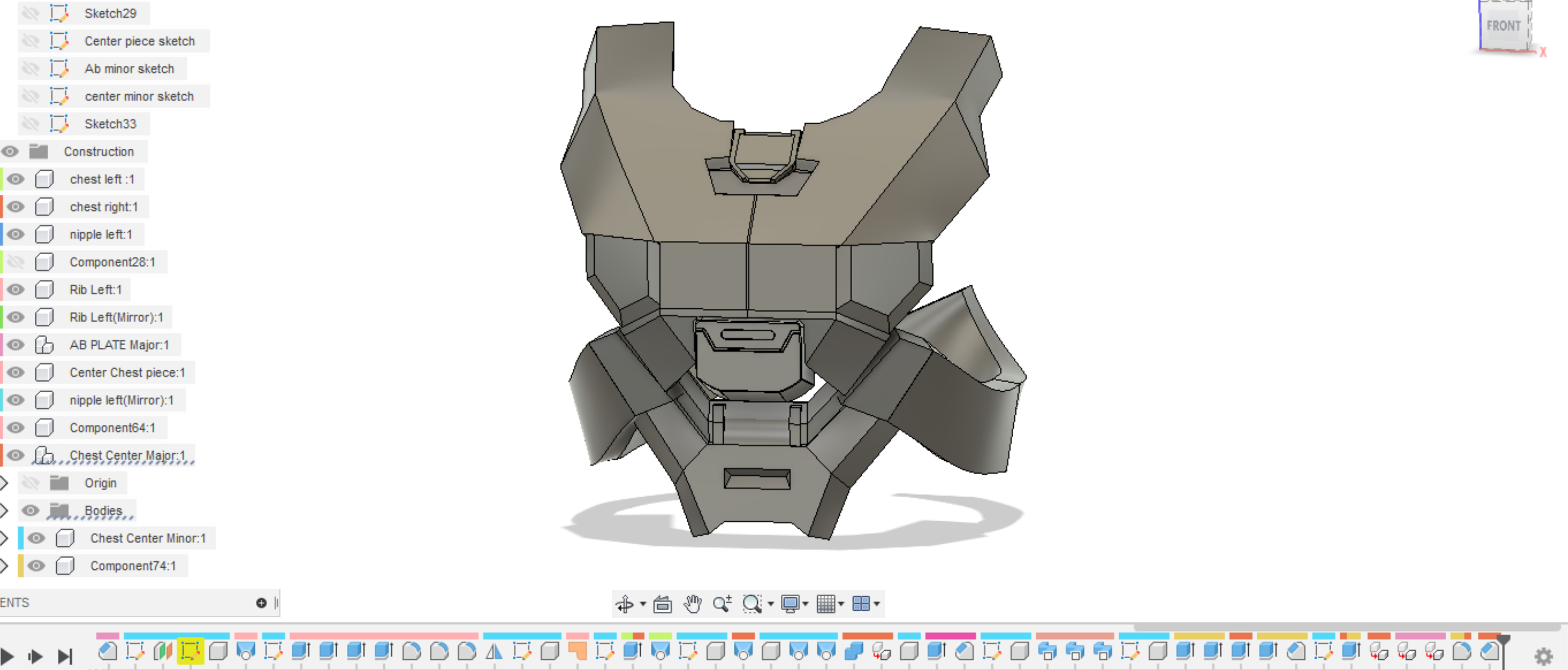
Task: Select the Center piece sketch item
Action: click(x=139, y=41)
